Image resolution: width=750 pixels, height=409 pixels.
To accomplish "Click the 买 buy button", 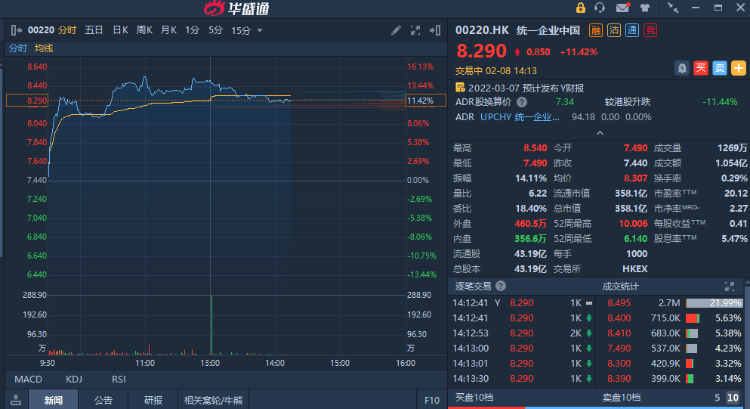I will (x=701, y=68).
